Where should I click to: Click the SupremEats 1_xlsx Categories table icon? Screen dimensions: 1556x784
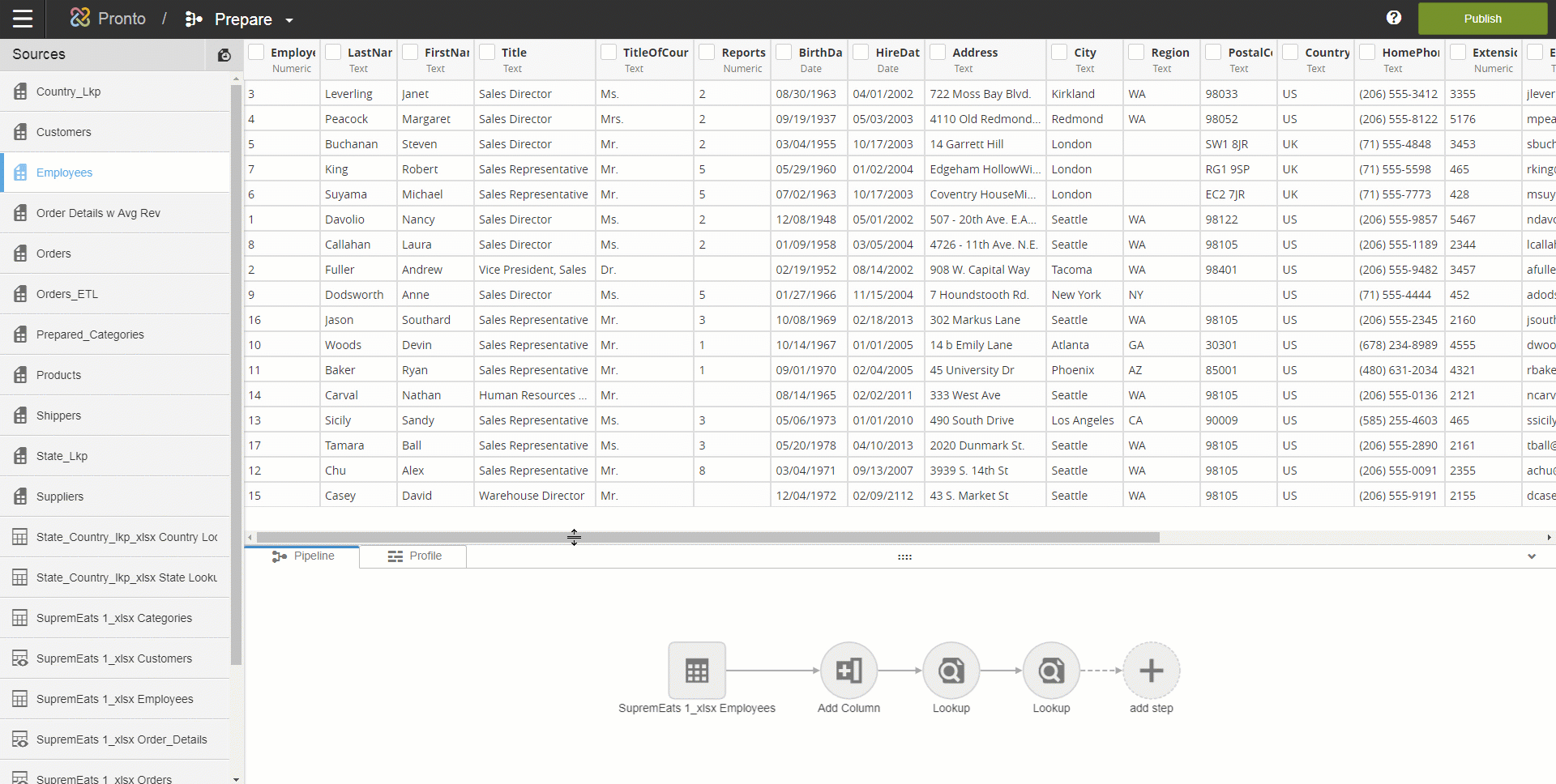tap(20, 618)
